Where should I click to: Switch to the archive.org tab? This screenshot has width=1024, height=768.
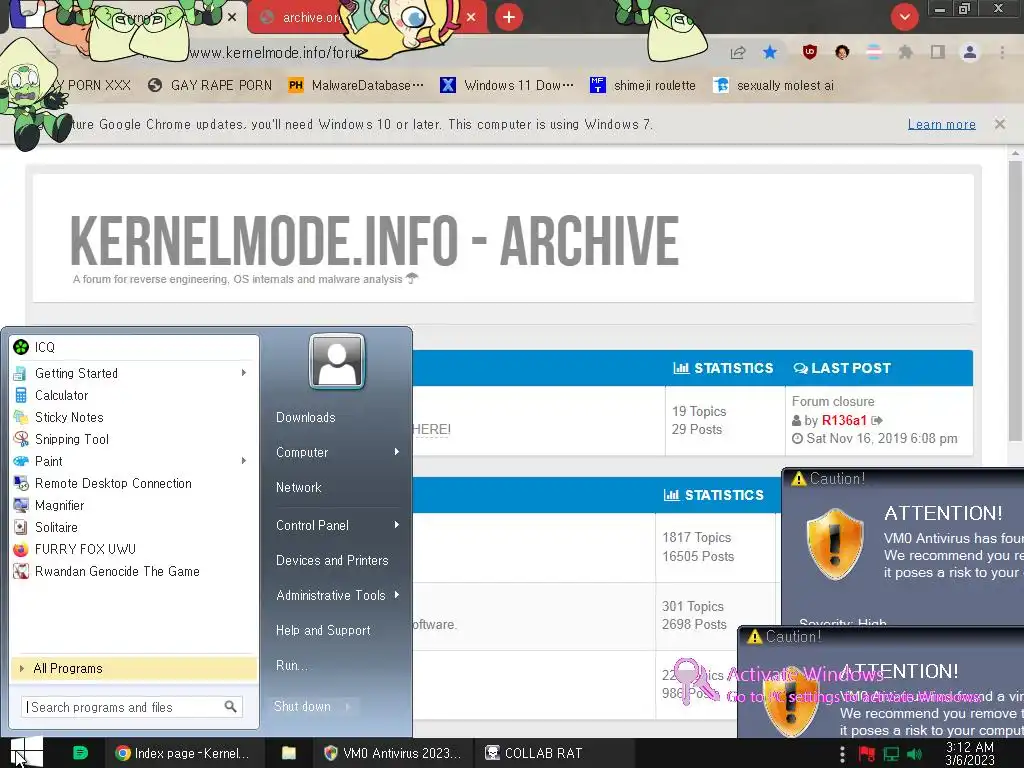pyautogui.click(x=312, y=18)
